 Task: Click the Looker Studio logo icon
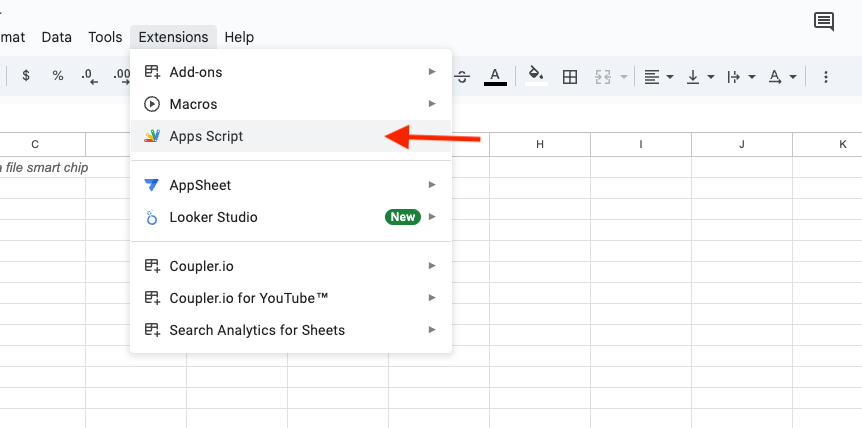point(152,218)
